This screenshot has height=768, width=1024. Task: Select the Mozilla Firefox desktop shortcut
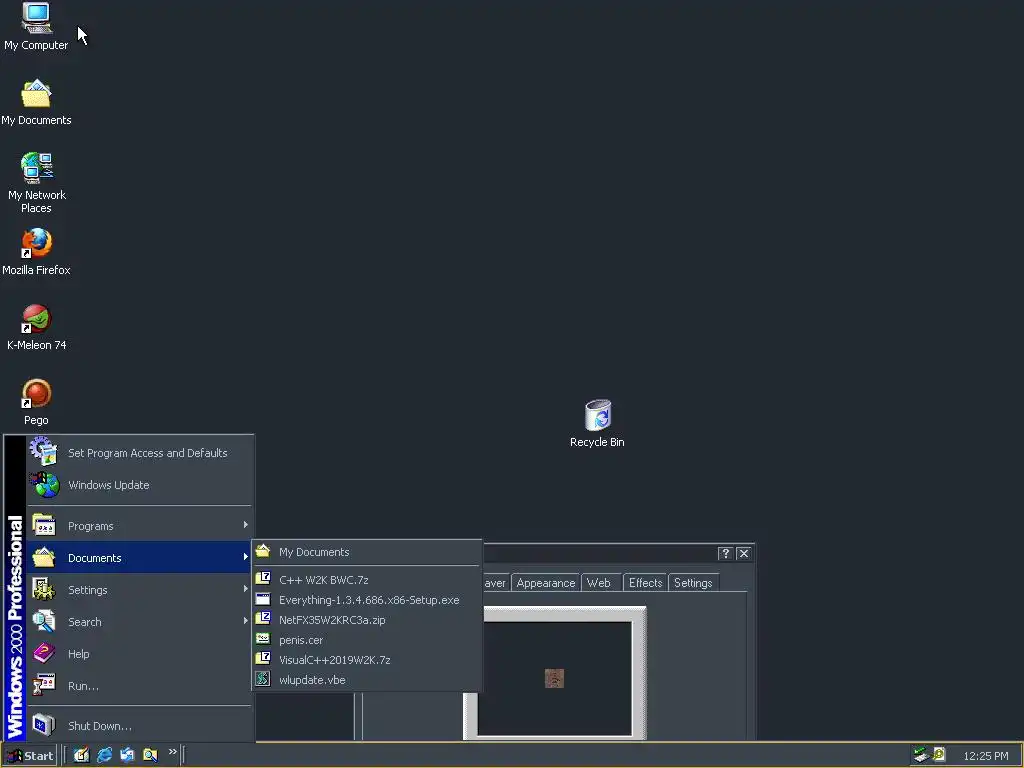click(37, 251)
